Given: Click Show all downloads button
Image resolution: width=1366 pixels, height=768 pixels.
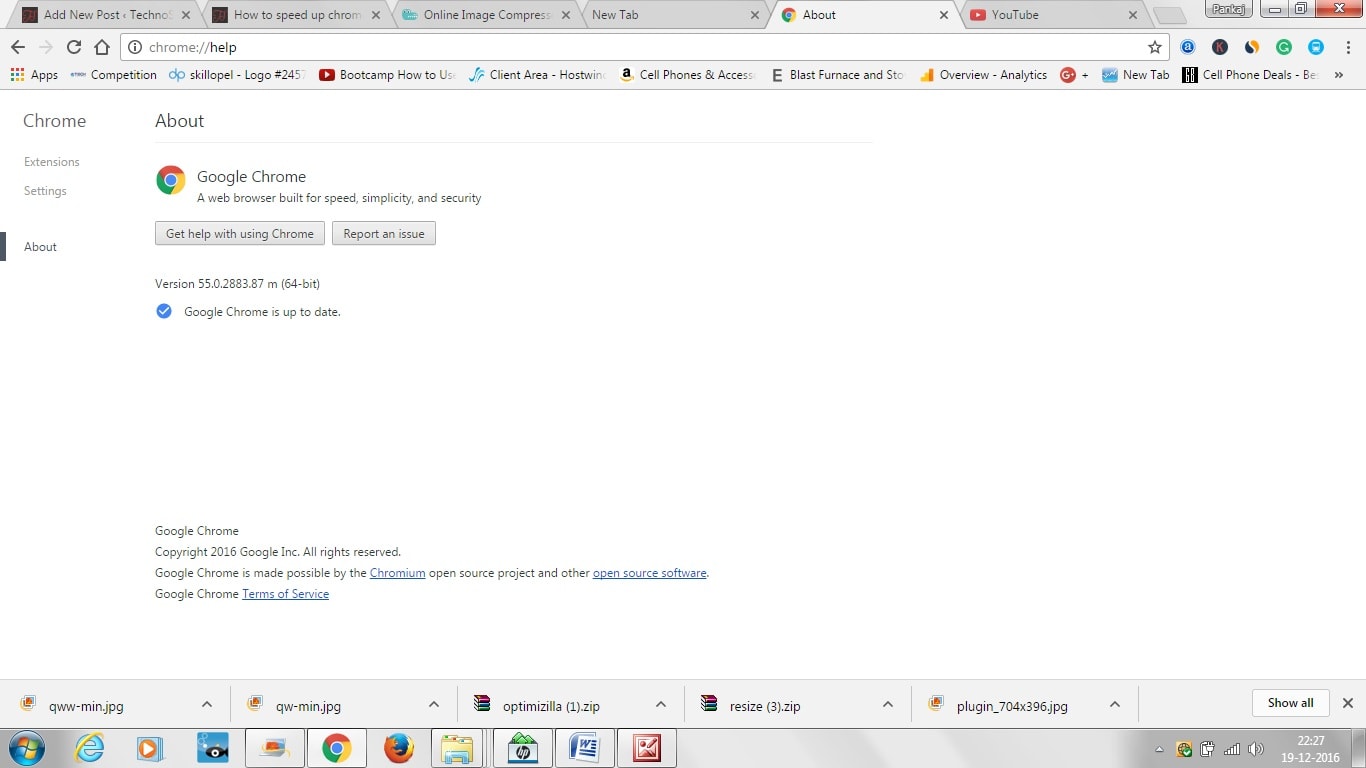Looking at the screenshot, I should pos(1290,703).
